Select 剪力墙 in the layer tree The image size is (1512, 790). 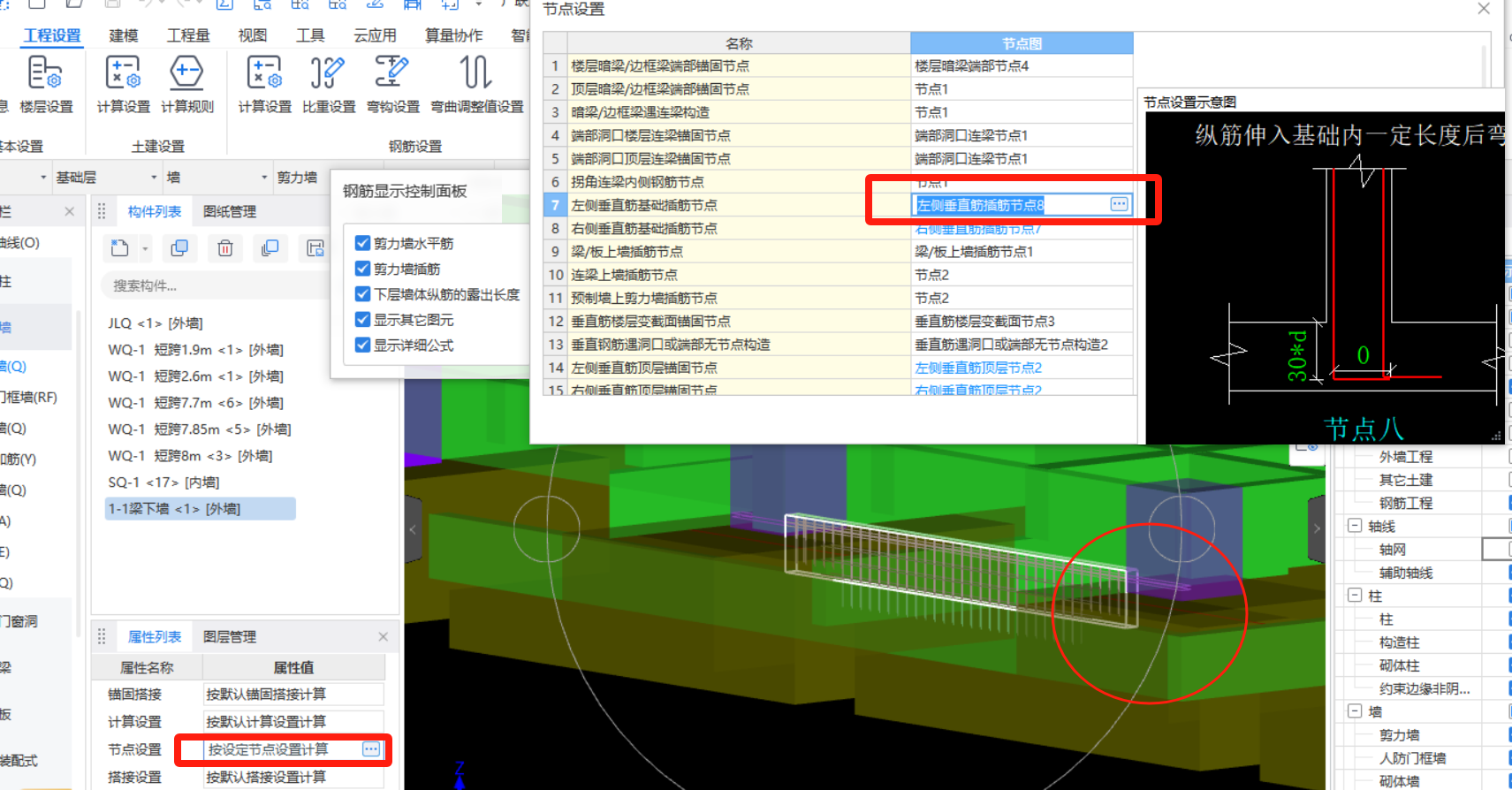pos(1399,735)
